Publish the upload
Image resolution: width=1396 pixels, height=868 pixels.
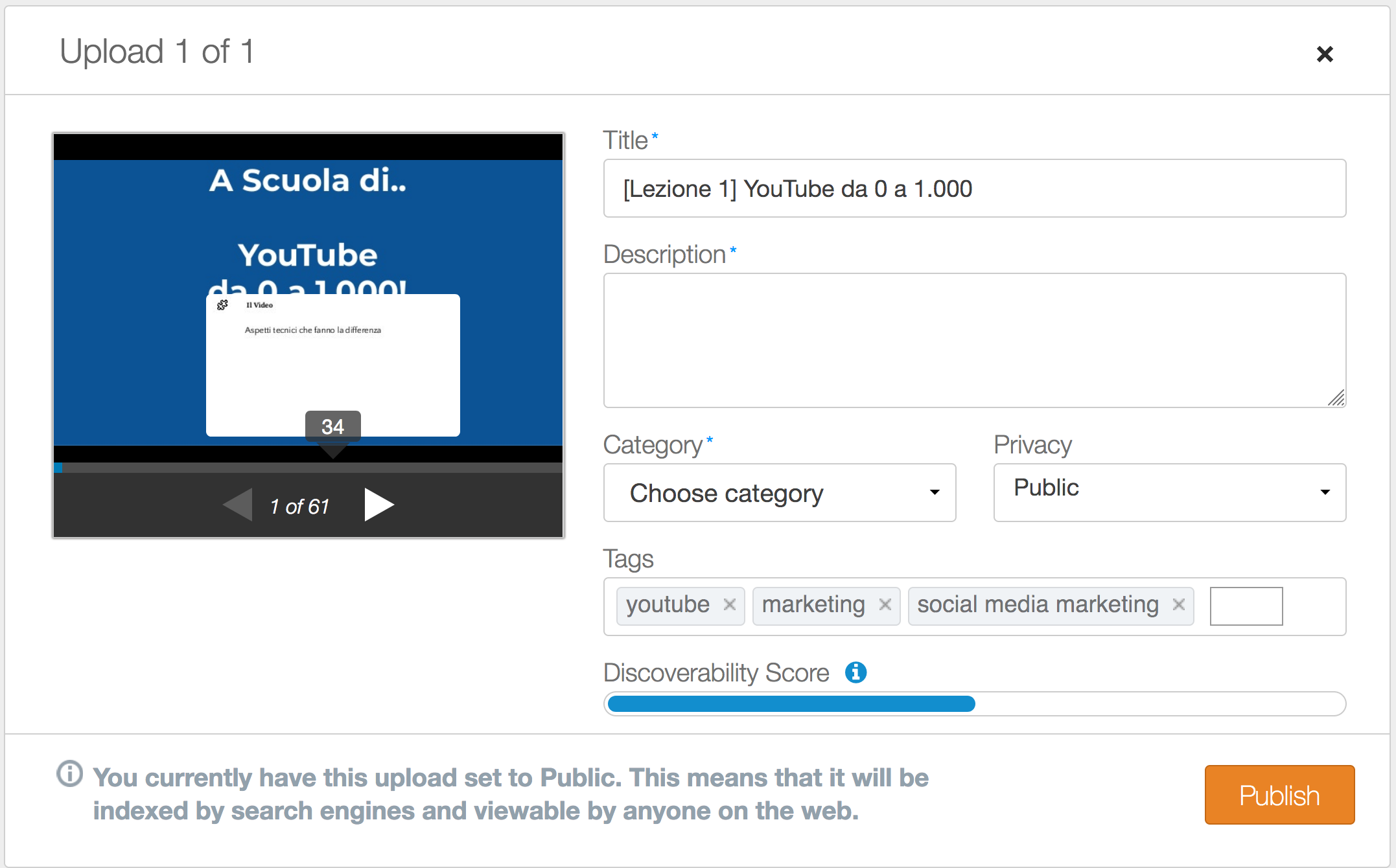click(x=1279, y=795)
